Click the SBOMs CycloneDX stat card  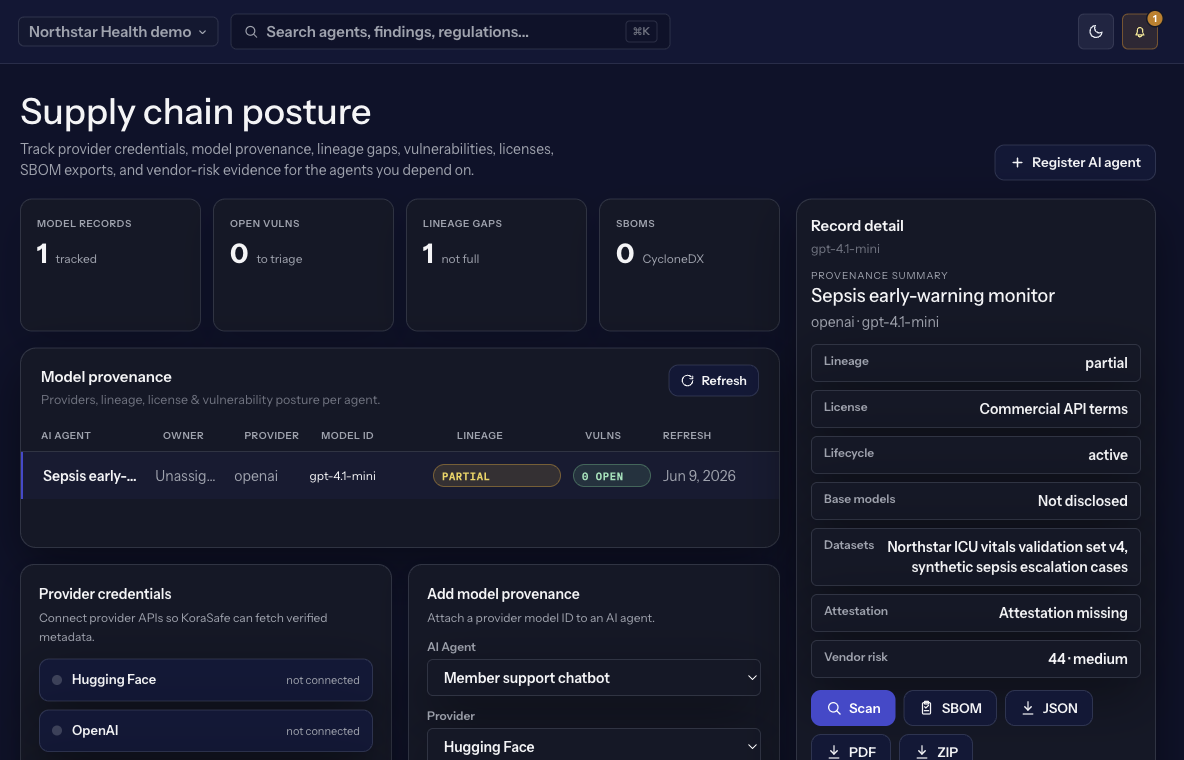pos(689,265)
